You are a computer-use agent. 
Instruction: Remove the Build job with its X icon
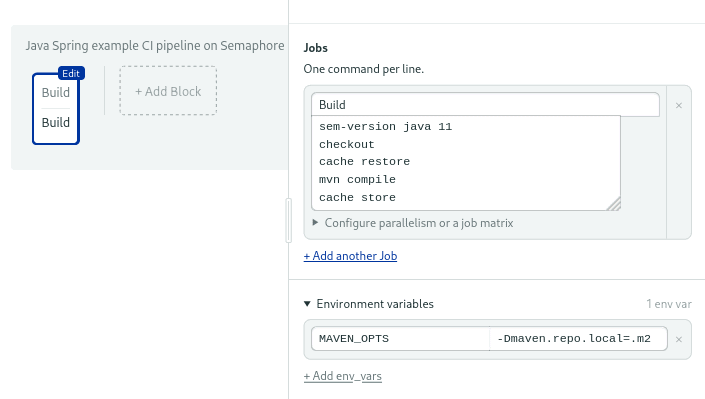(x=679, y=106)
